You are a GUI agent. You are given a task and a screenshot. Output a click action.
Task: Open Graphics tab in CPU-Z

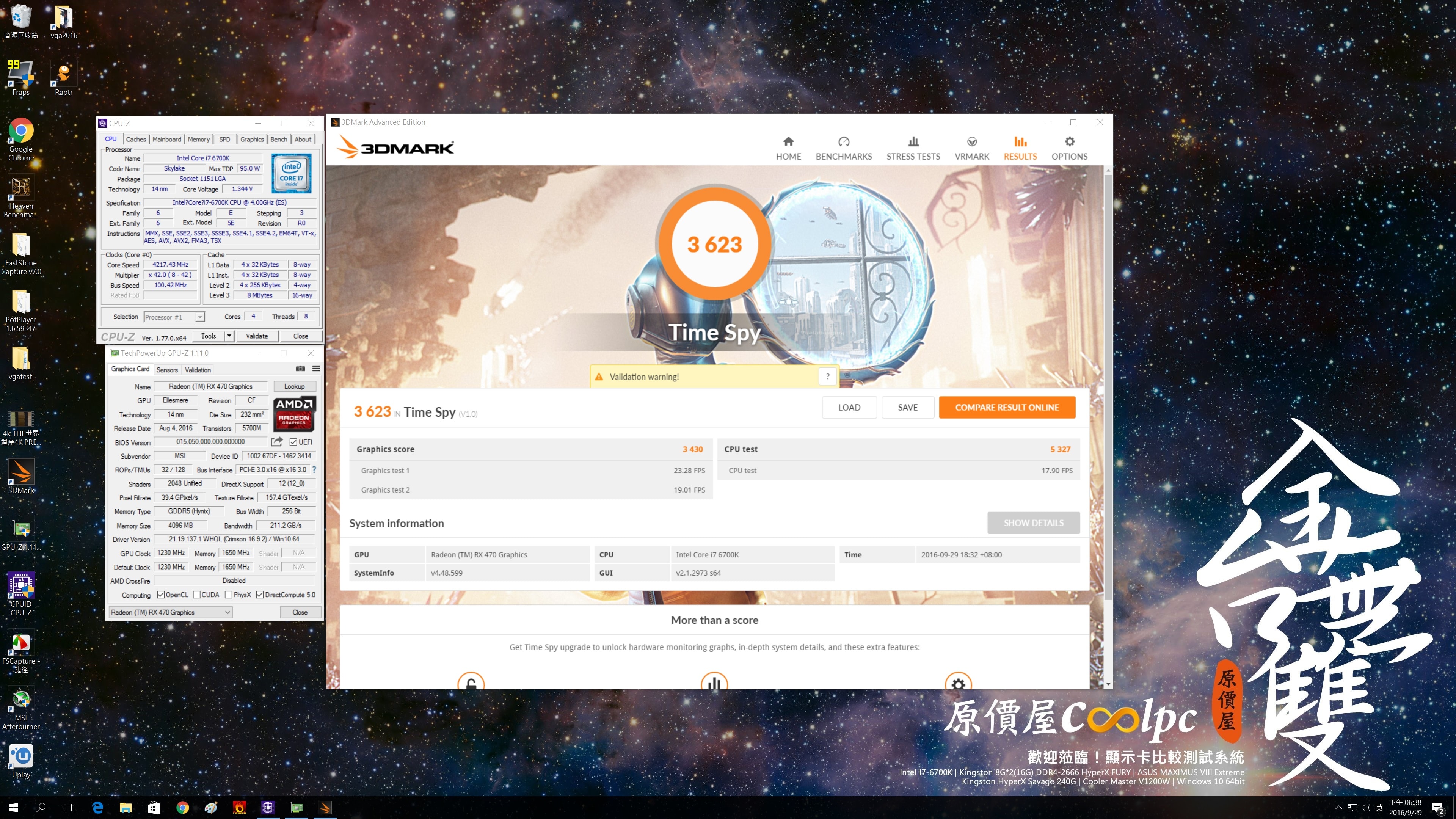click(x=251, y=139)
